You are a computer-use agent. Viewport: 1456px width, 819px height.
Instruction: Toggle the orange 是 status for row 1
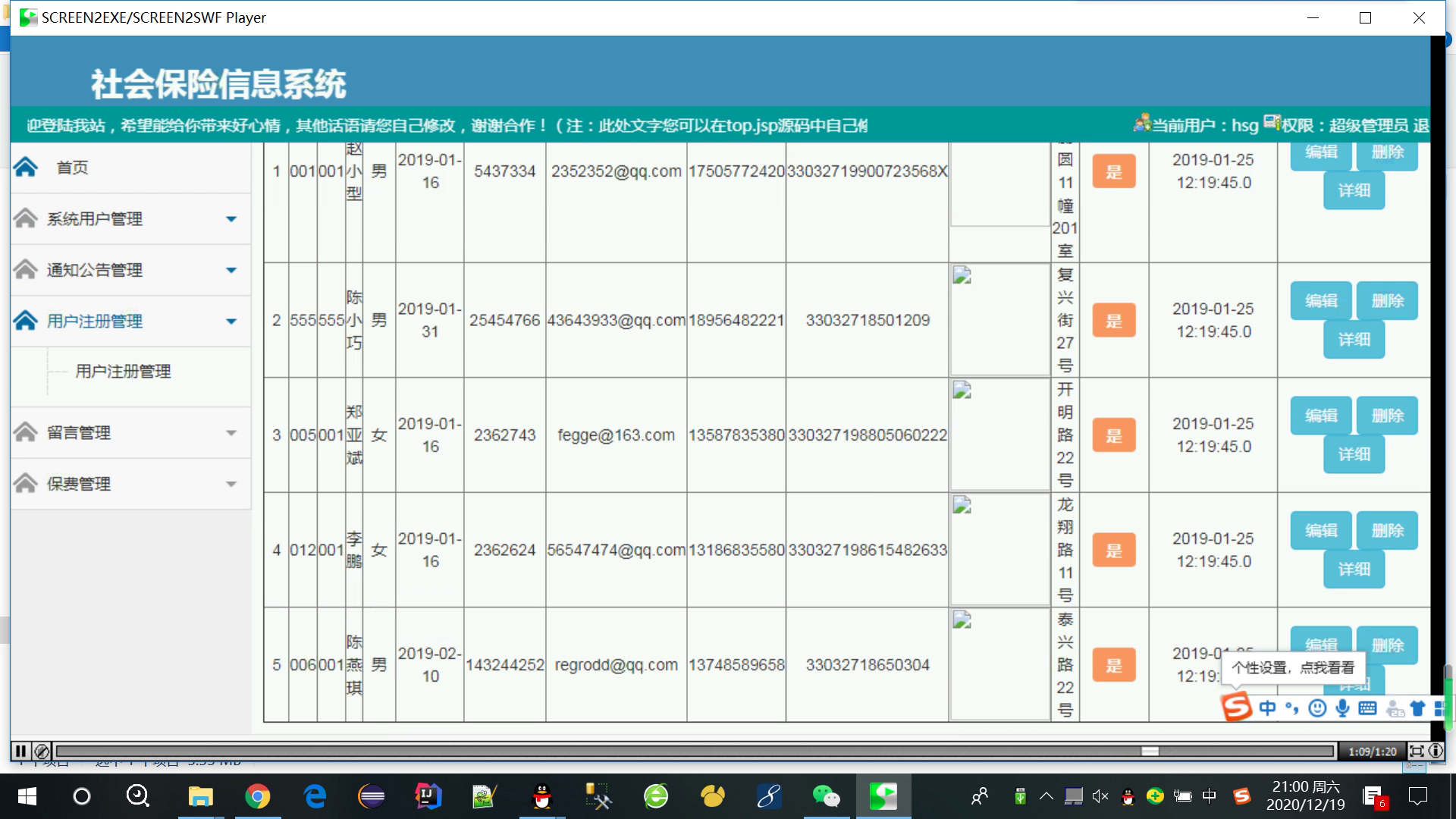(x=1113, y=171)
